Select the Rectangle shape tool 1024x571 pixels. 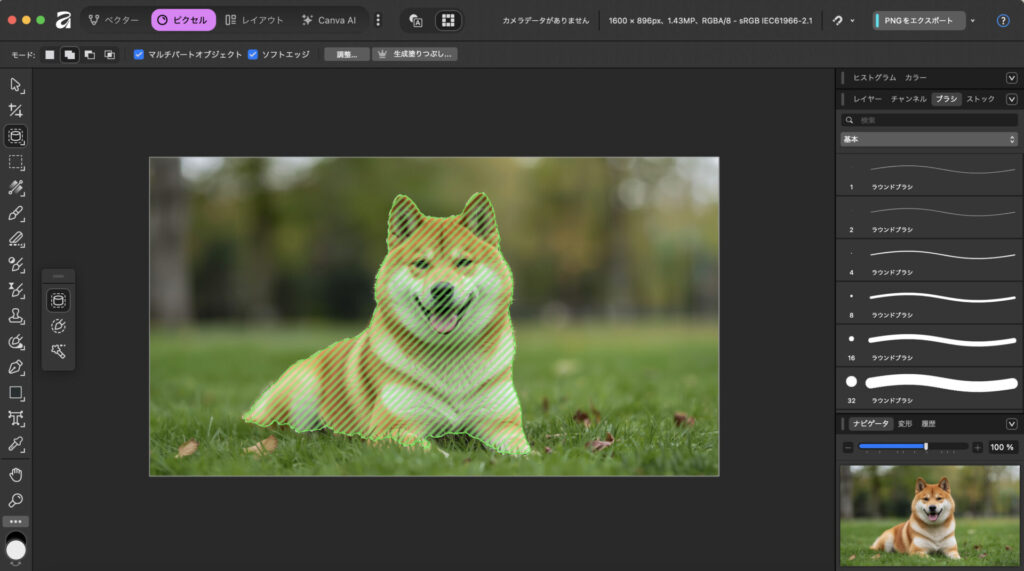(16, 393)
